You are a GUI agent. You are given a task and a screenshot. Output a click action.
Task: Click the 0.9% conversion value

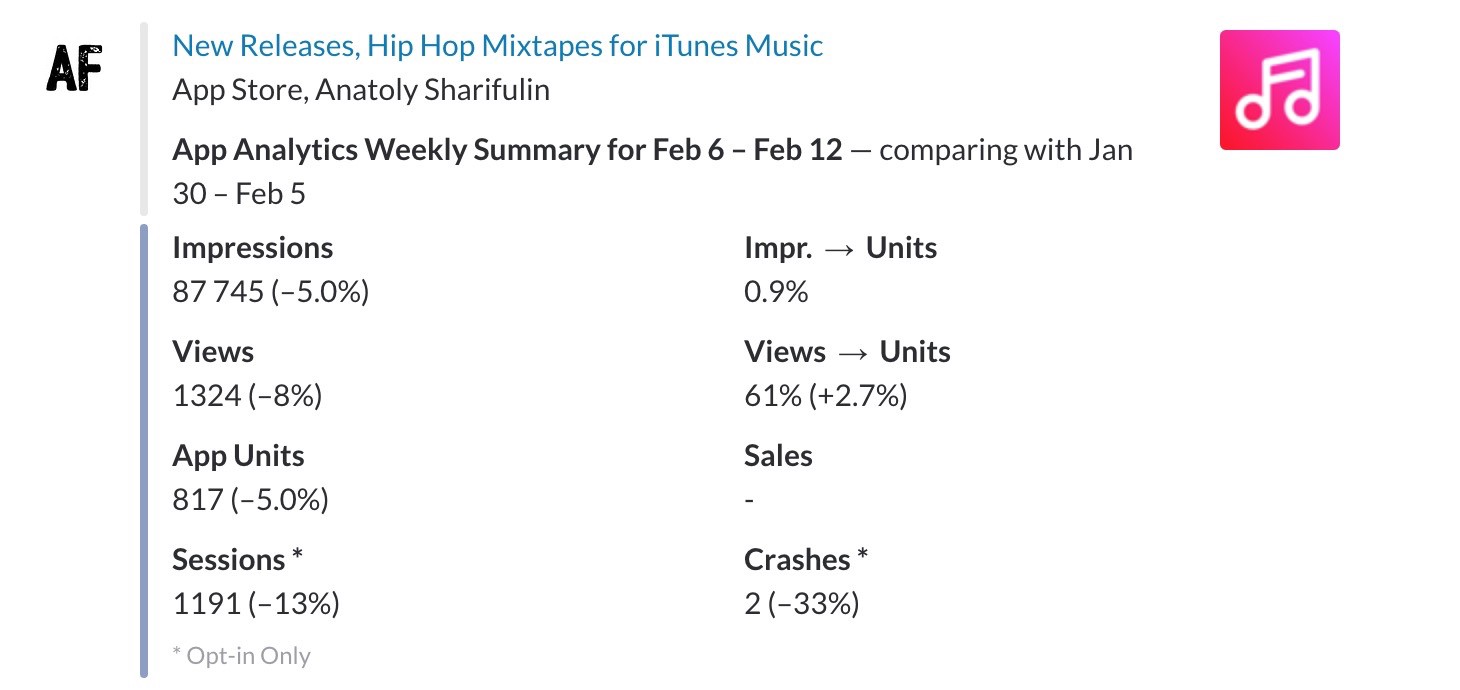point(776,292)
